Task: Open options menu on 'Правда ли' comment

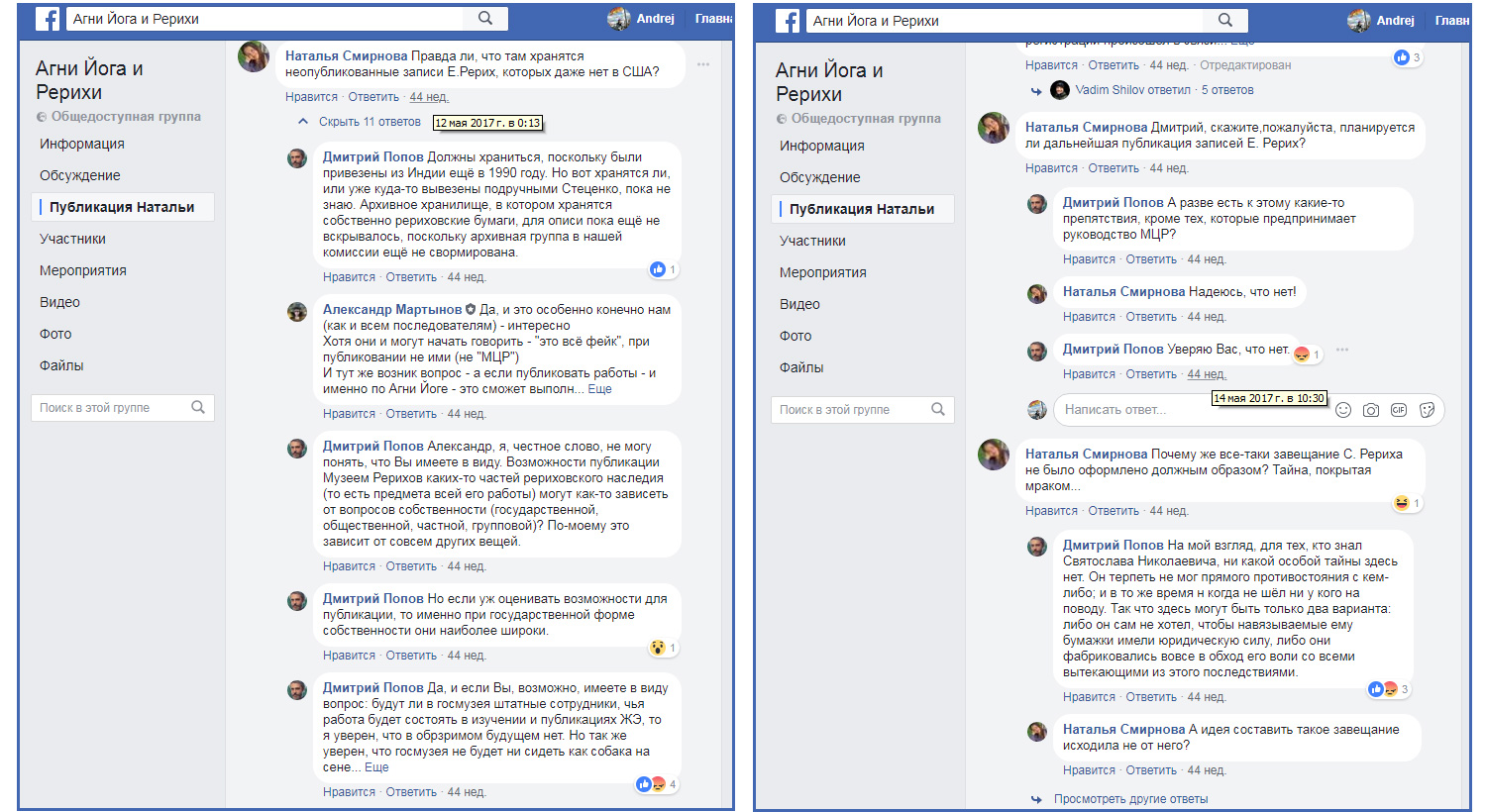Action: click(703, 64)
